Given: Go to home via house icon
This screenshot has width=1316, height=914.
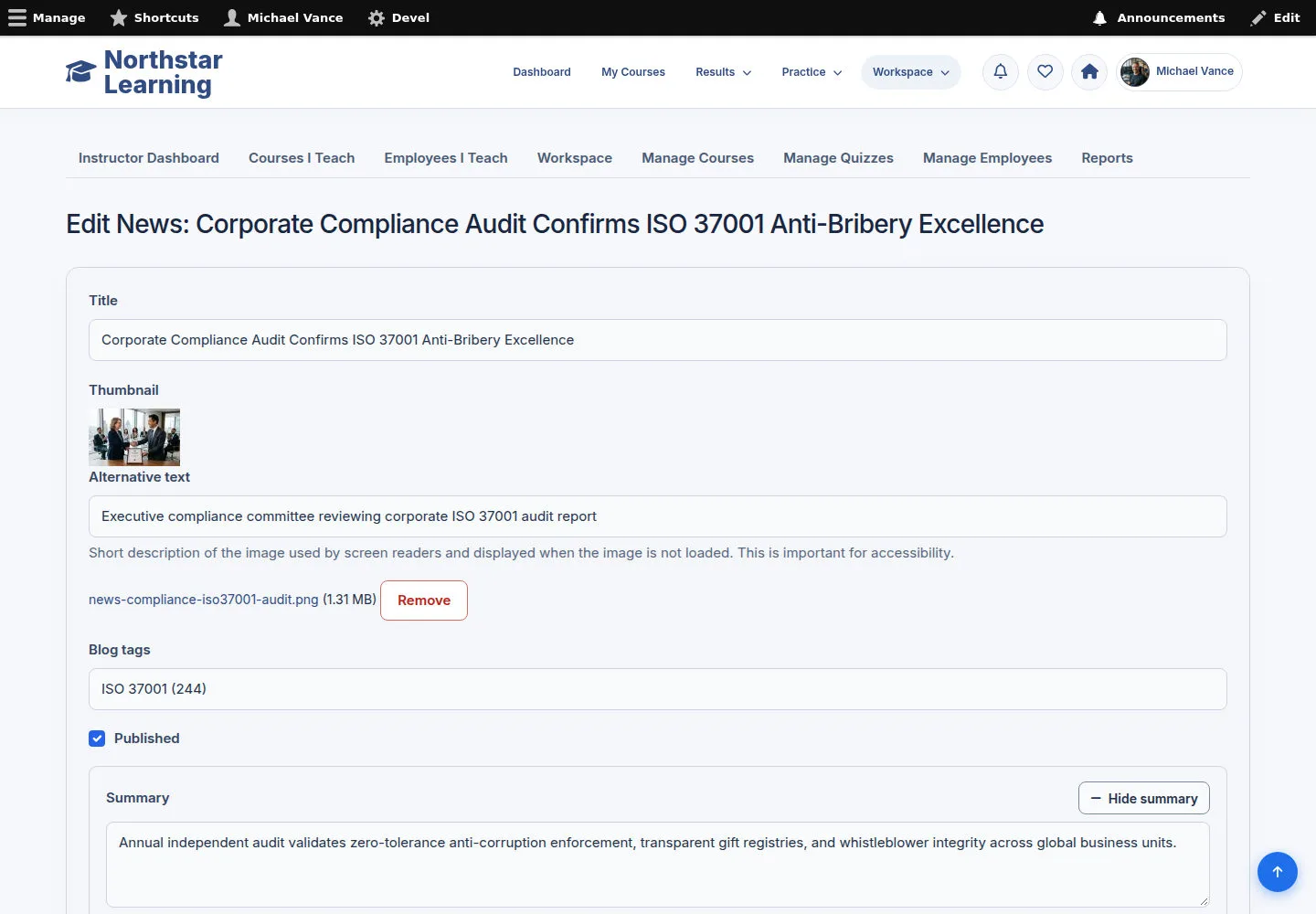Looking at the screenshot, I should [x=1089, y=72].
